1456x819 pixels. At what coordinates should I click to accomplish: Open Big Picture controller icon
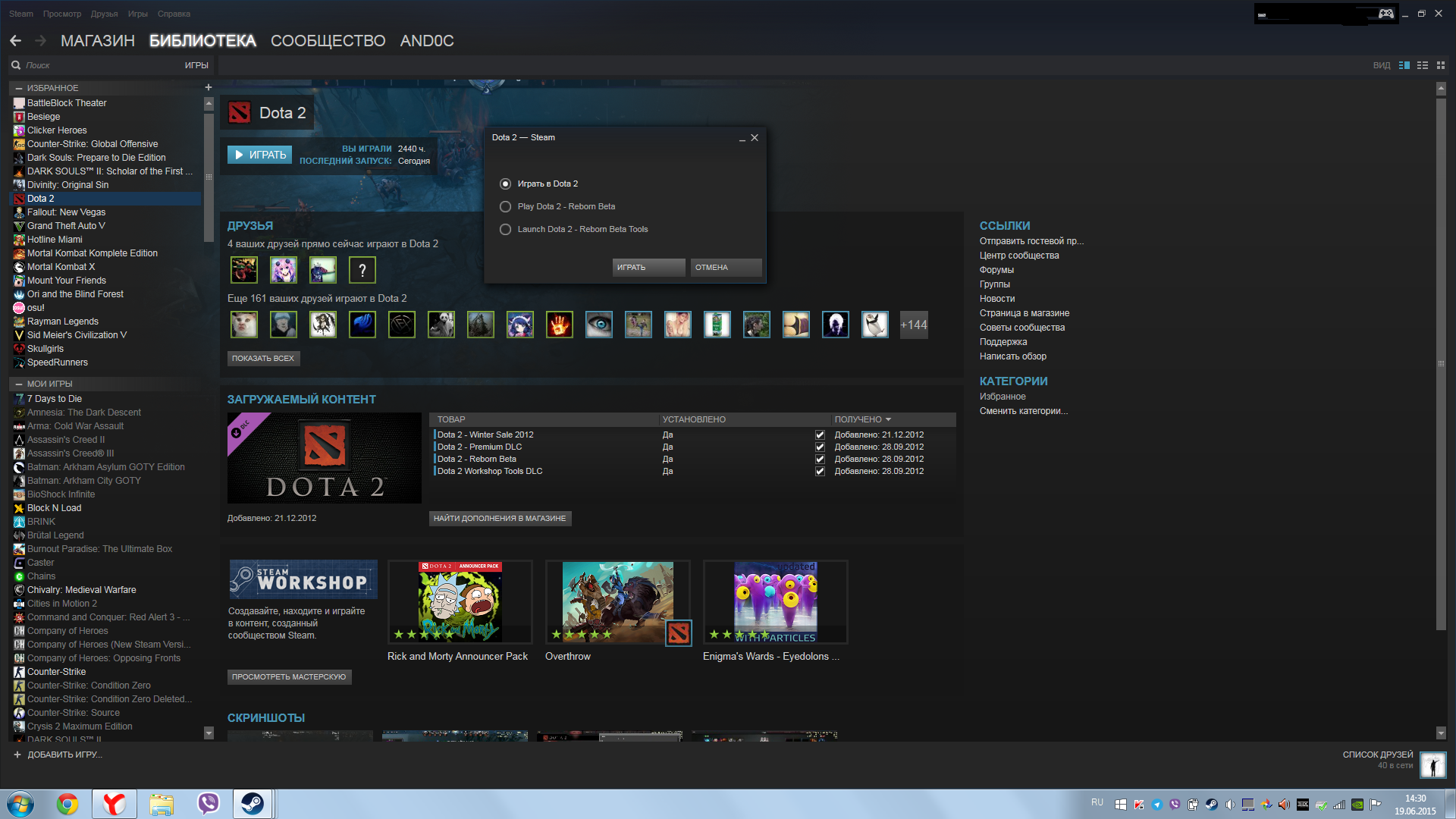point(1385,14)
